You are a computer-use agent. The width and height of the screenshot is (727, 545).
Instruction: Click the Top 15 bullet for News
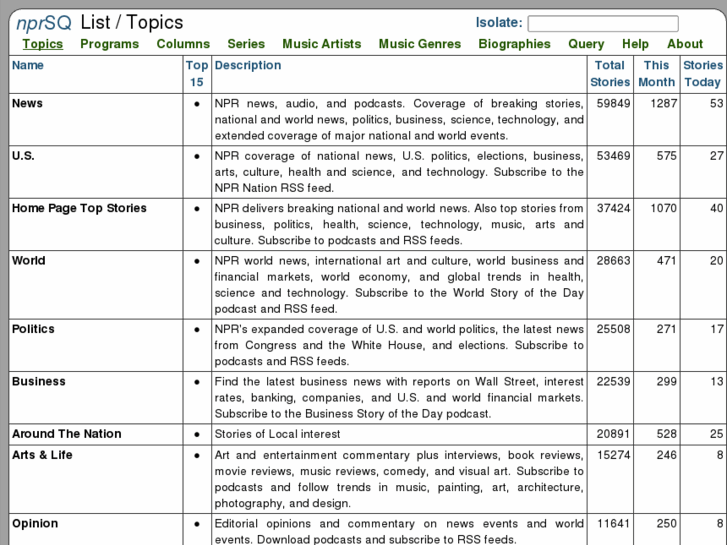tap(197, 104)
